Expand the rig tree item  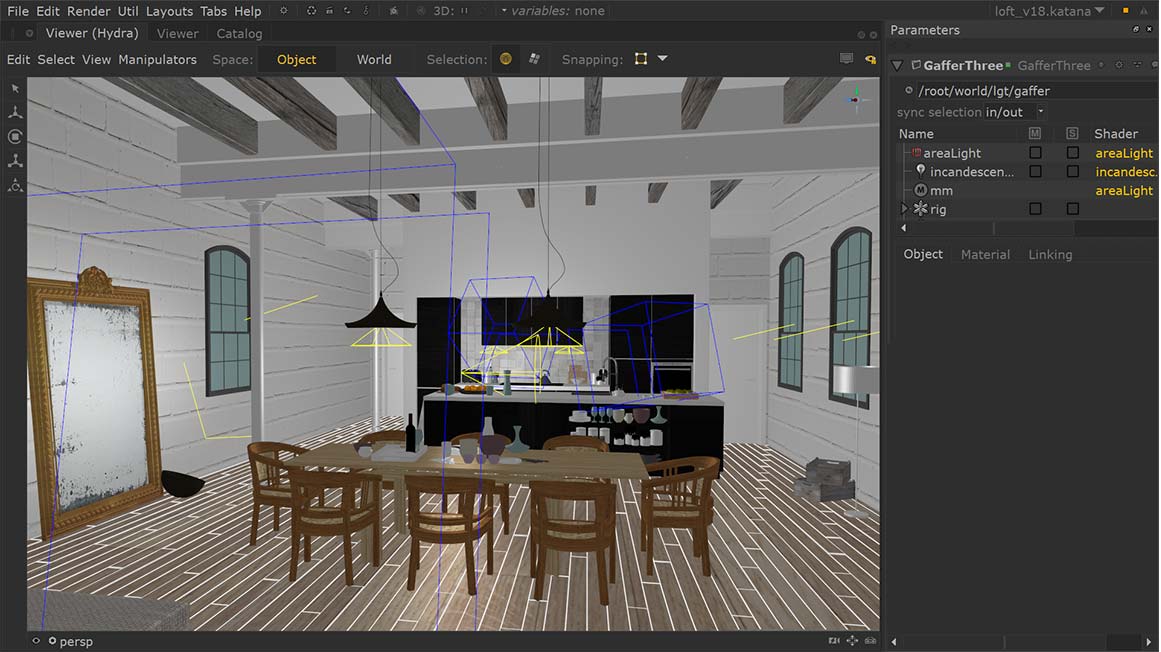(904, 209)
